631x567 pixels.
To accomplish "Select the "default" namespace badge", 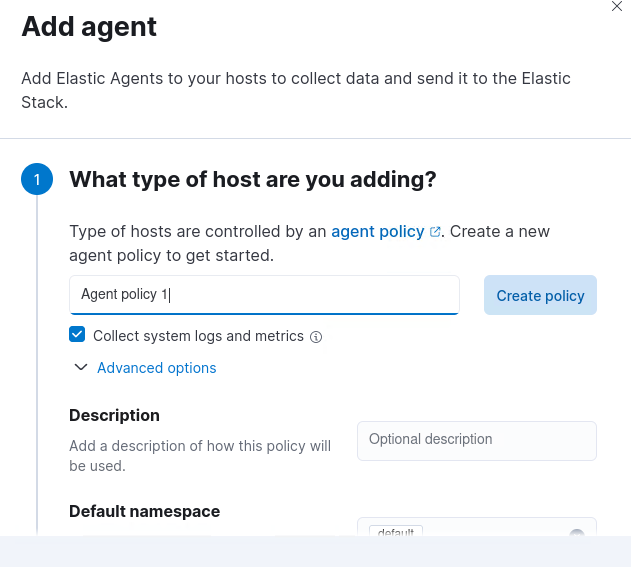I will point(396,531).
